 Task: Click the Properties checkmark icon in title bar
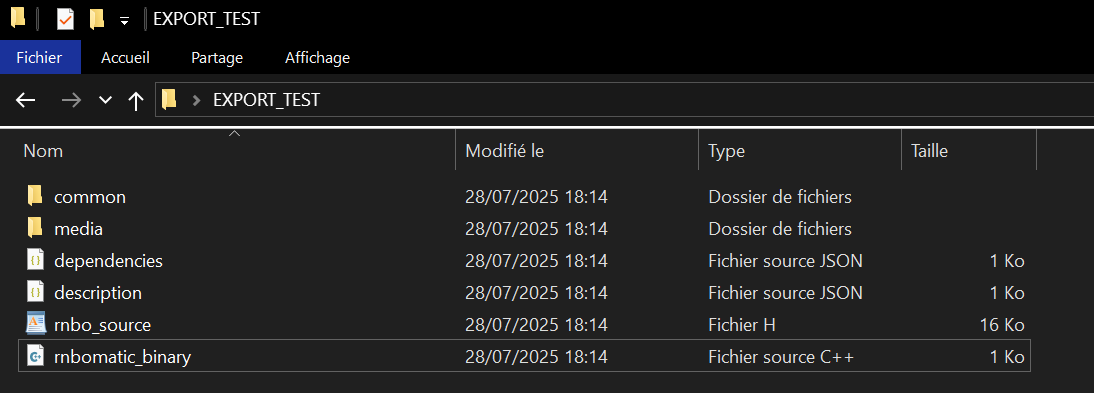pos(65,19)
